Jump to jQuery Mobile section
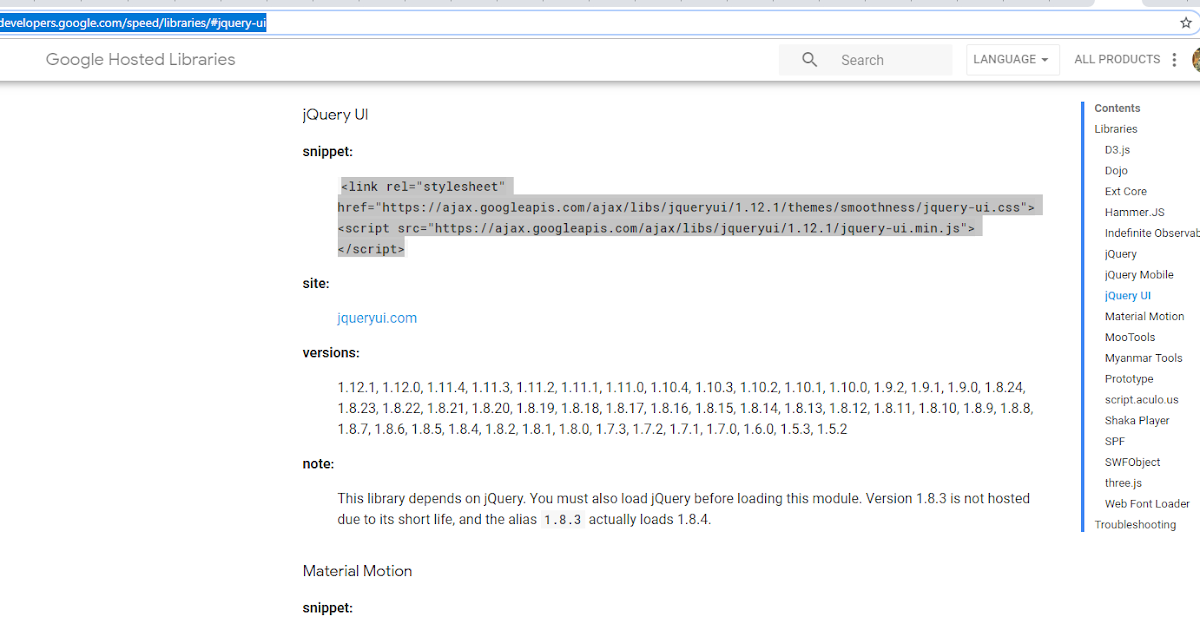Screen dimensions: 1200x630 pos(1139,275)
